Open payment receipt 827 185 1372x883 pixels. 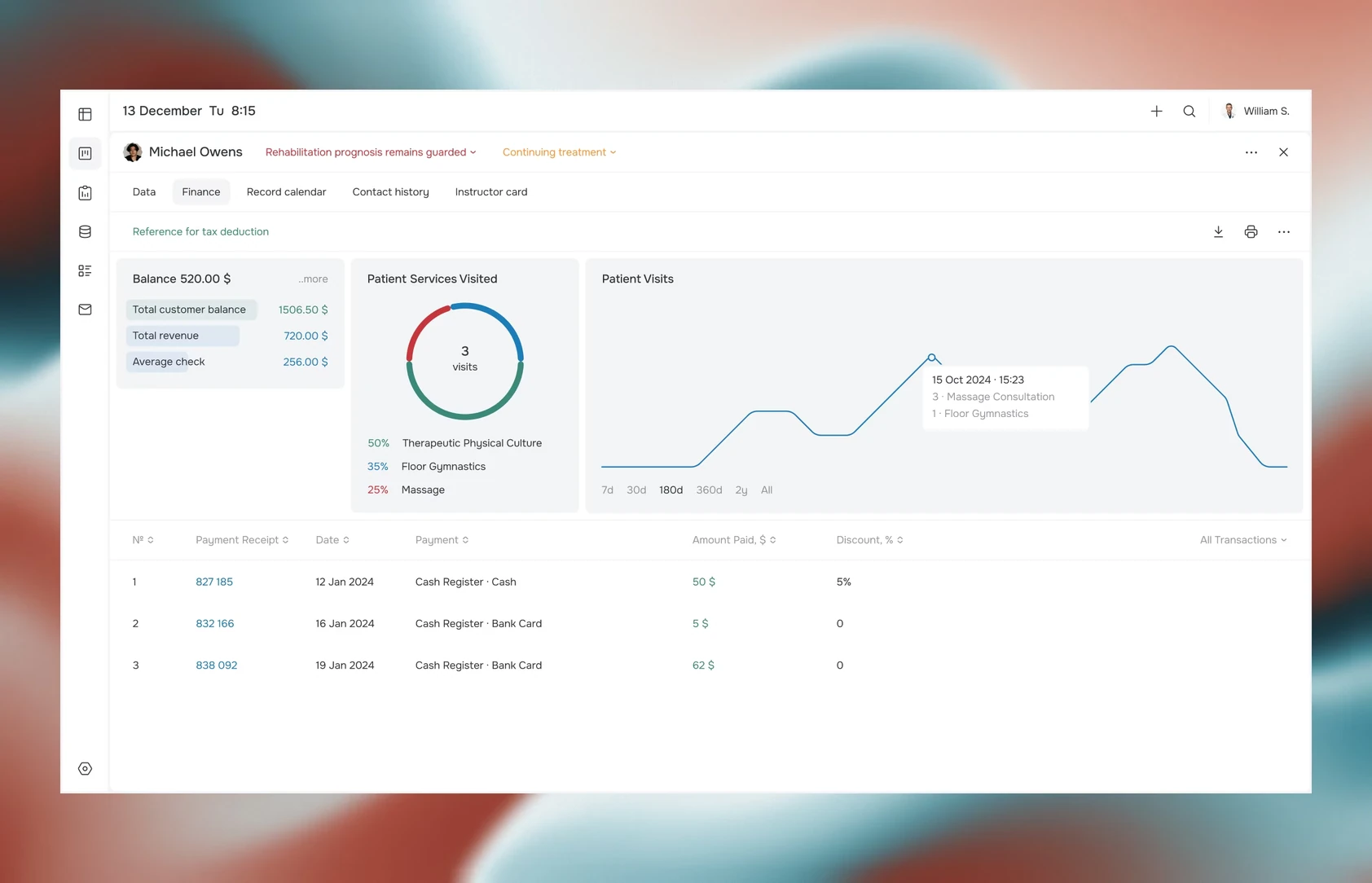[214, 582]
